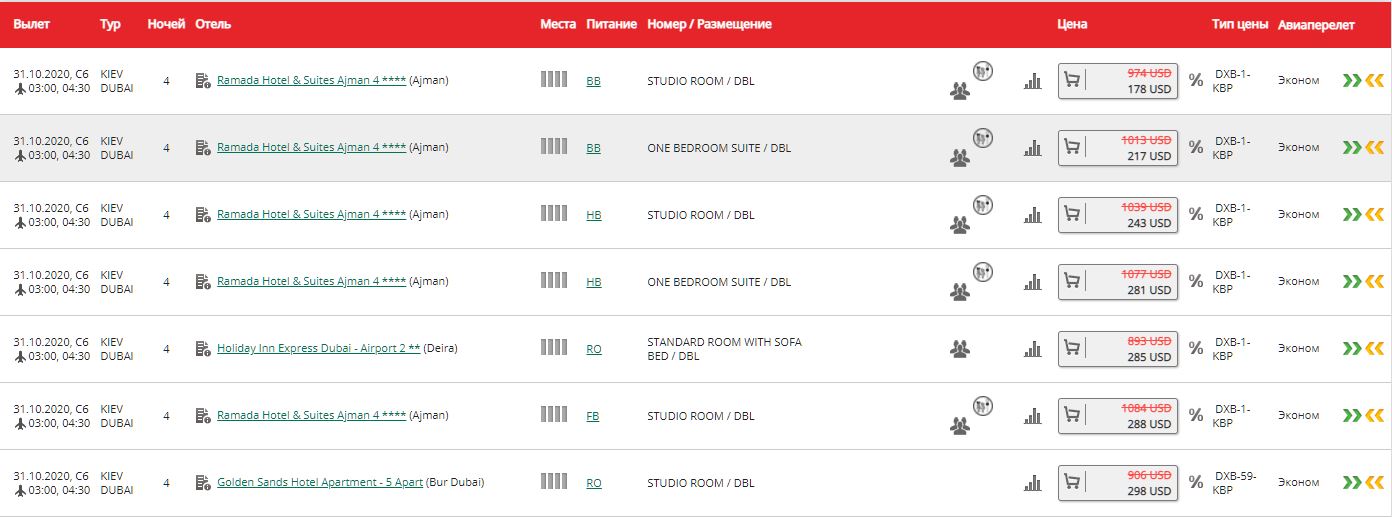Click the seats availability bars in Holiday Inn row
The image size is (1392, 517).
(553, 347)
